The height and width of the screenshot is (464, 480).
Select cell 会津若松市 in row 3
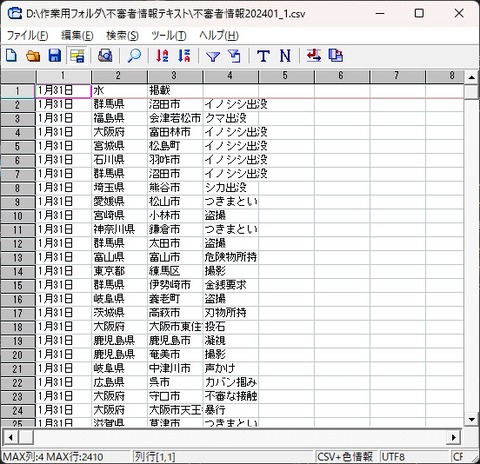click(x=175, y=118)
